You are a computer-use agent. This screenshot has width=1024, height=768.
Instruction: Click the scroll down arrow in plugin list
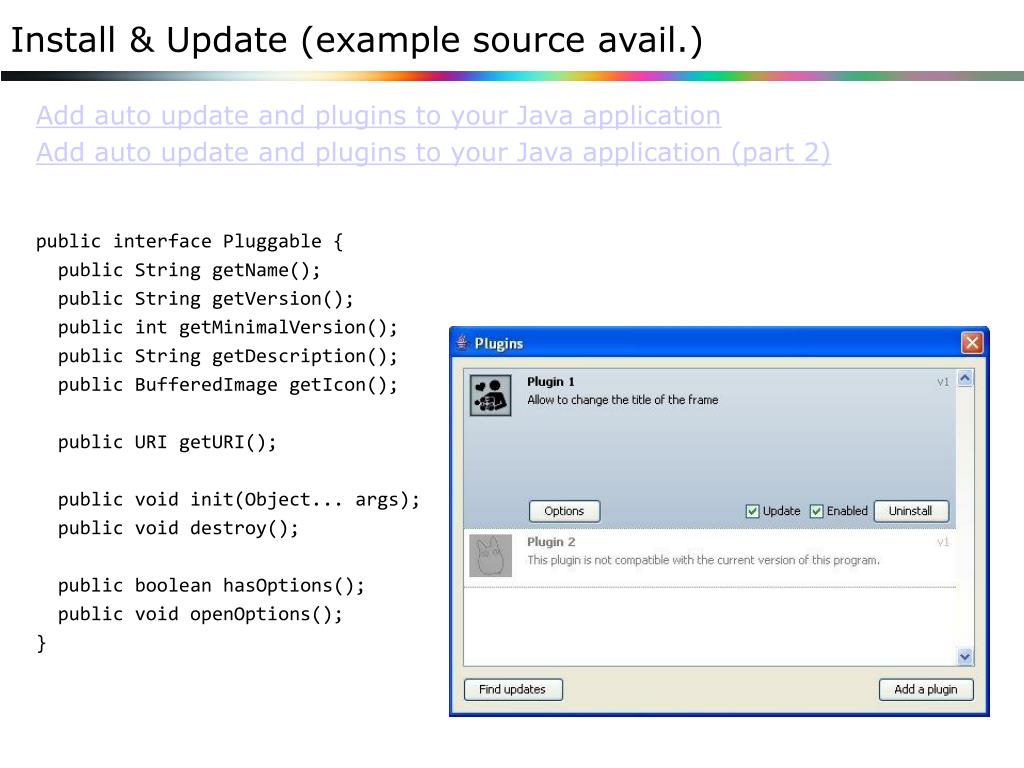965,656
